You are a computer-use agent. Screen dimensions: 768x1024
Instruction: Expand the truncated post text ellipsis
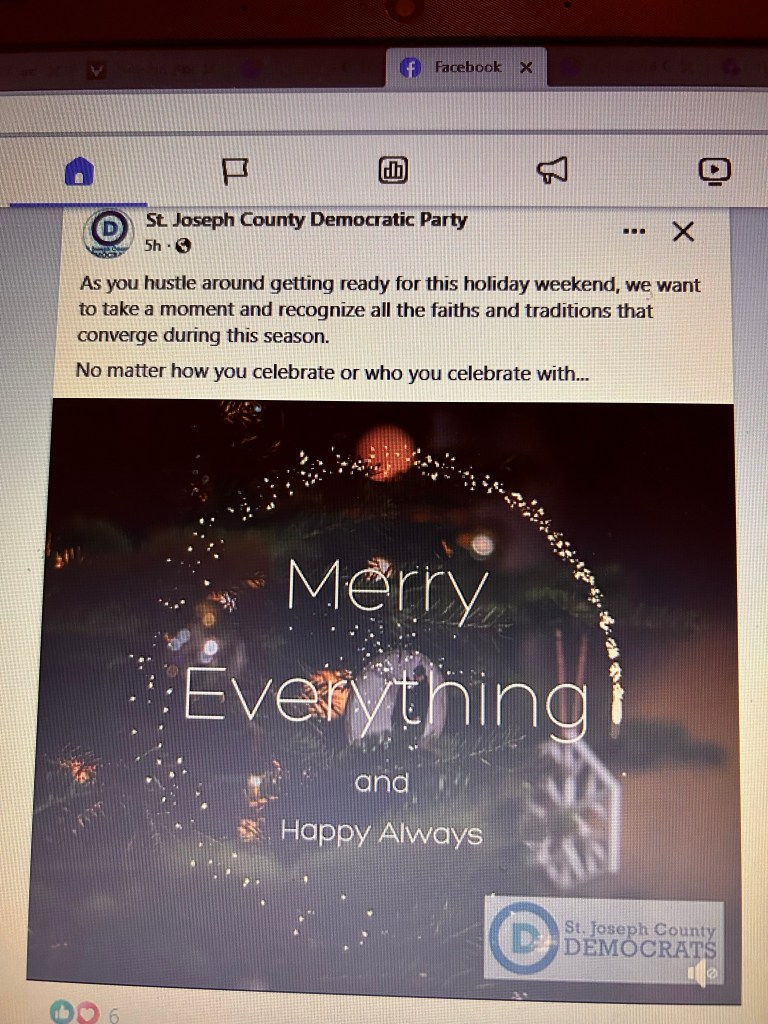click(x=581, y=374)
